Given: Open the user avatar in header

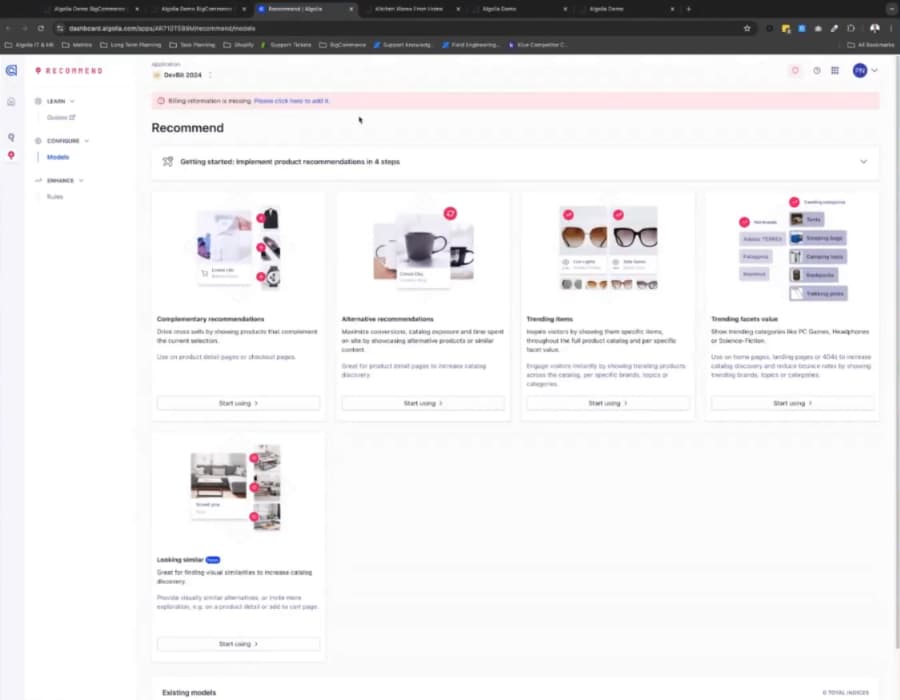Looking at the screenshot, I should pos(860,71).
